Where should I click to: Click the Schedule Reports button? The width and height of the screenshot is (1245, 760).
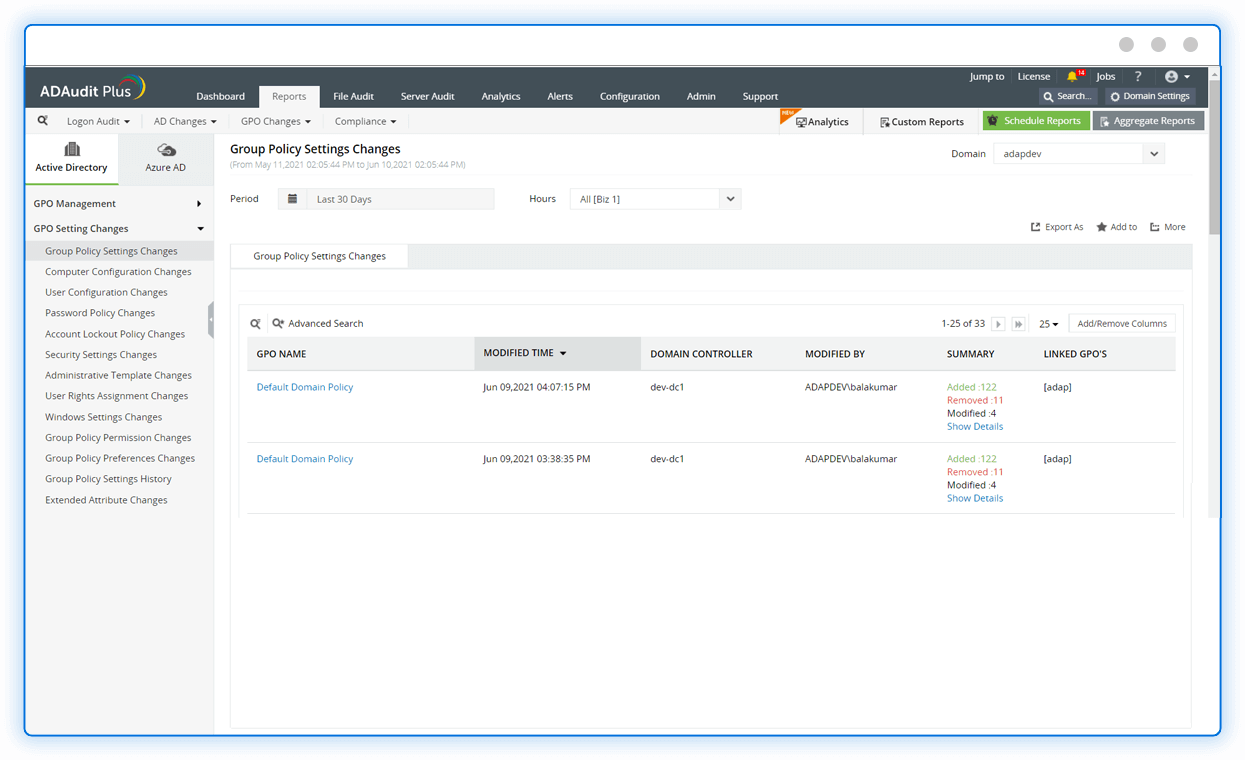pos(1036,121)
